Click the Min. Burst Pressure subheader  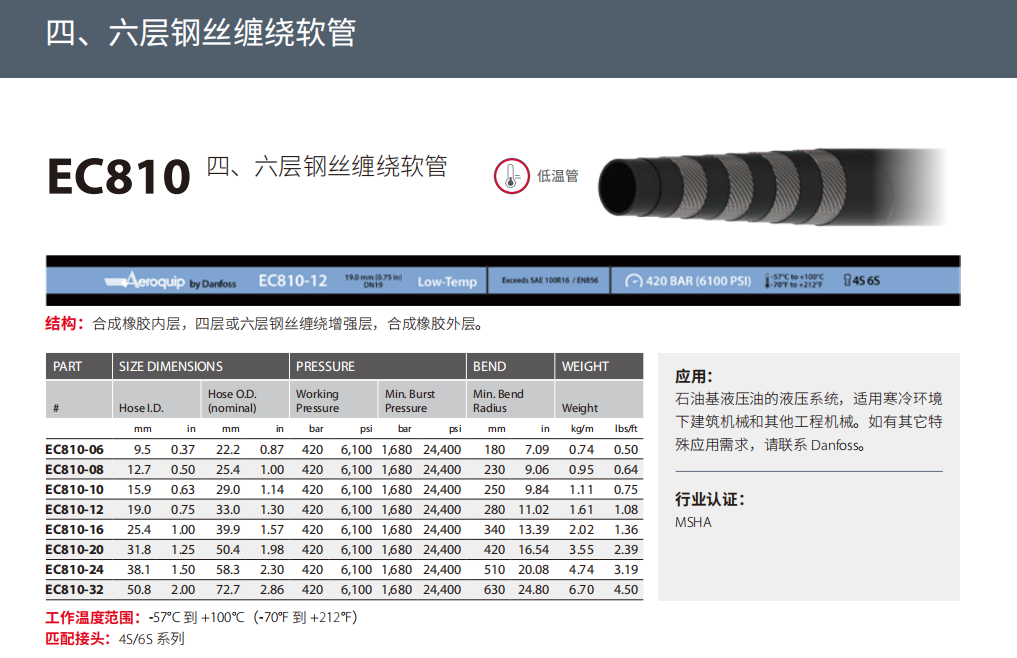pos(410,401)
